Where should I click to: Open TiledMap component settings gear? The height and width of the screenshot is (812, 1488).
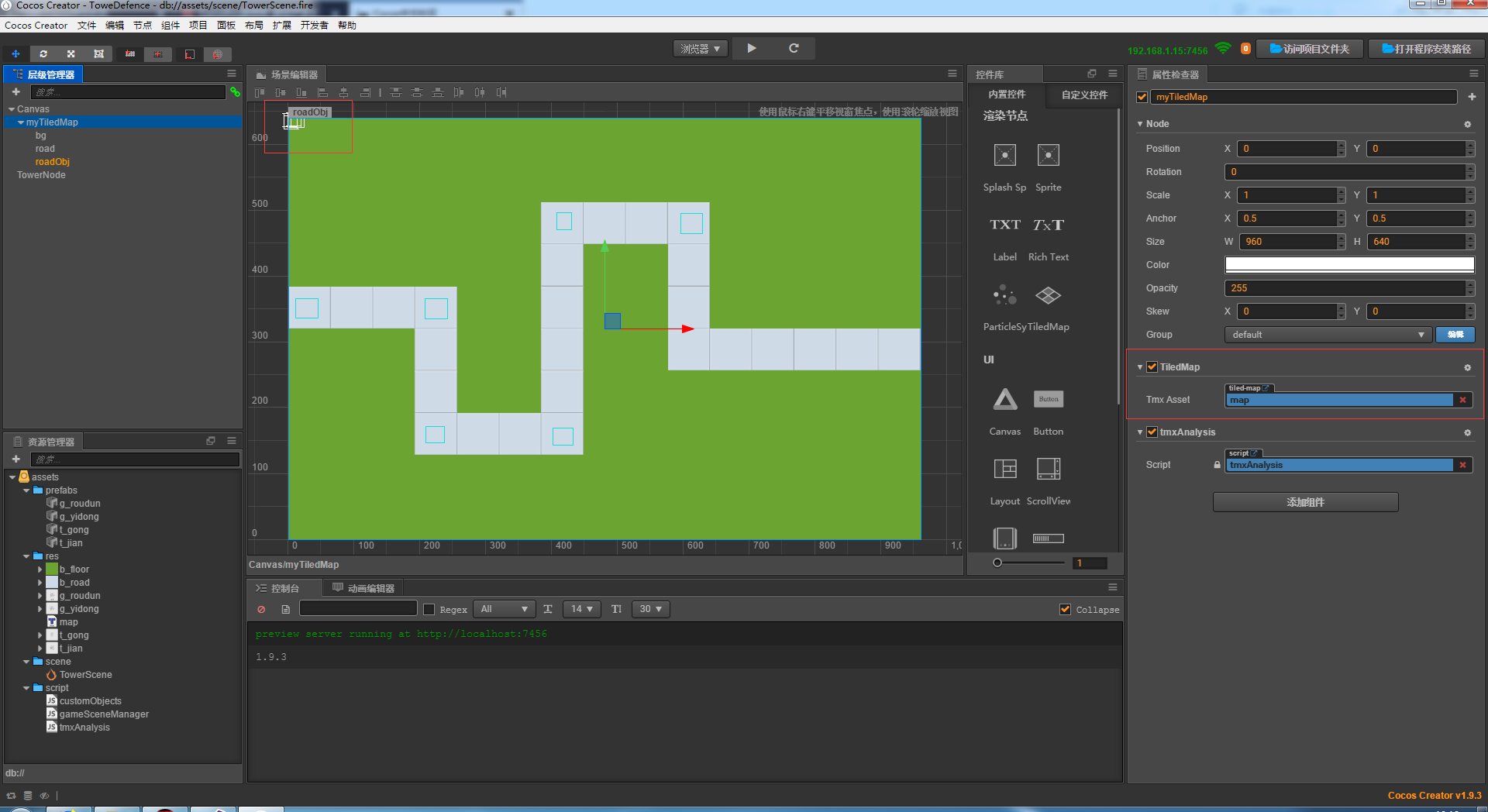[1467, 367]
